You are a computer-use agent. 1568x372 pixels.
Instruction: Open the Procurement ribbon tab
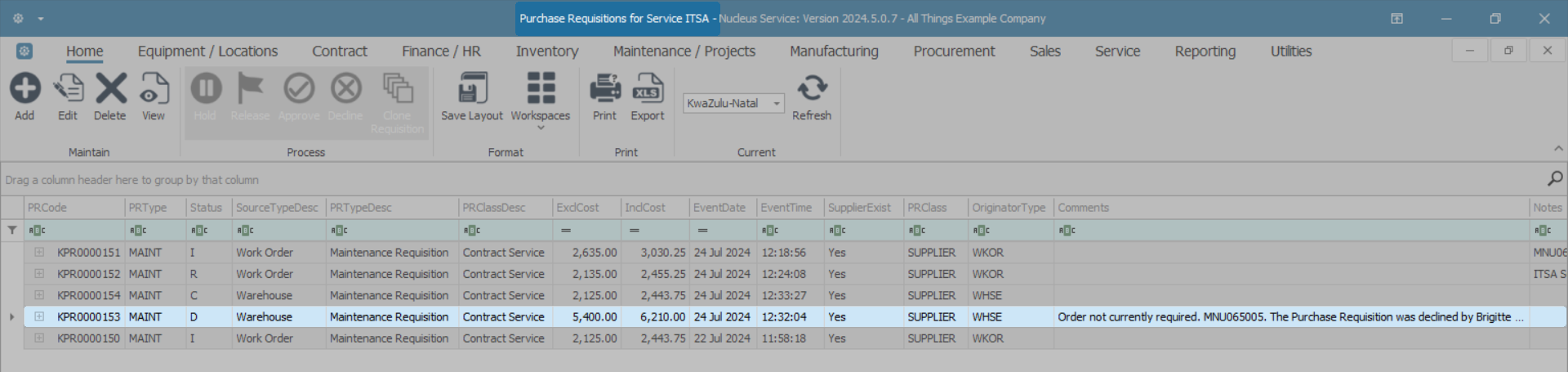(954, 52)
